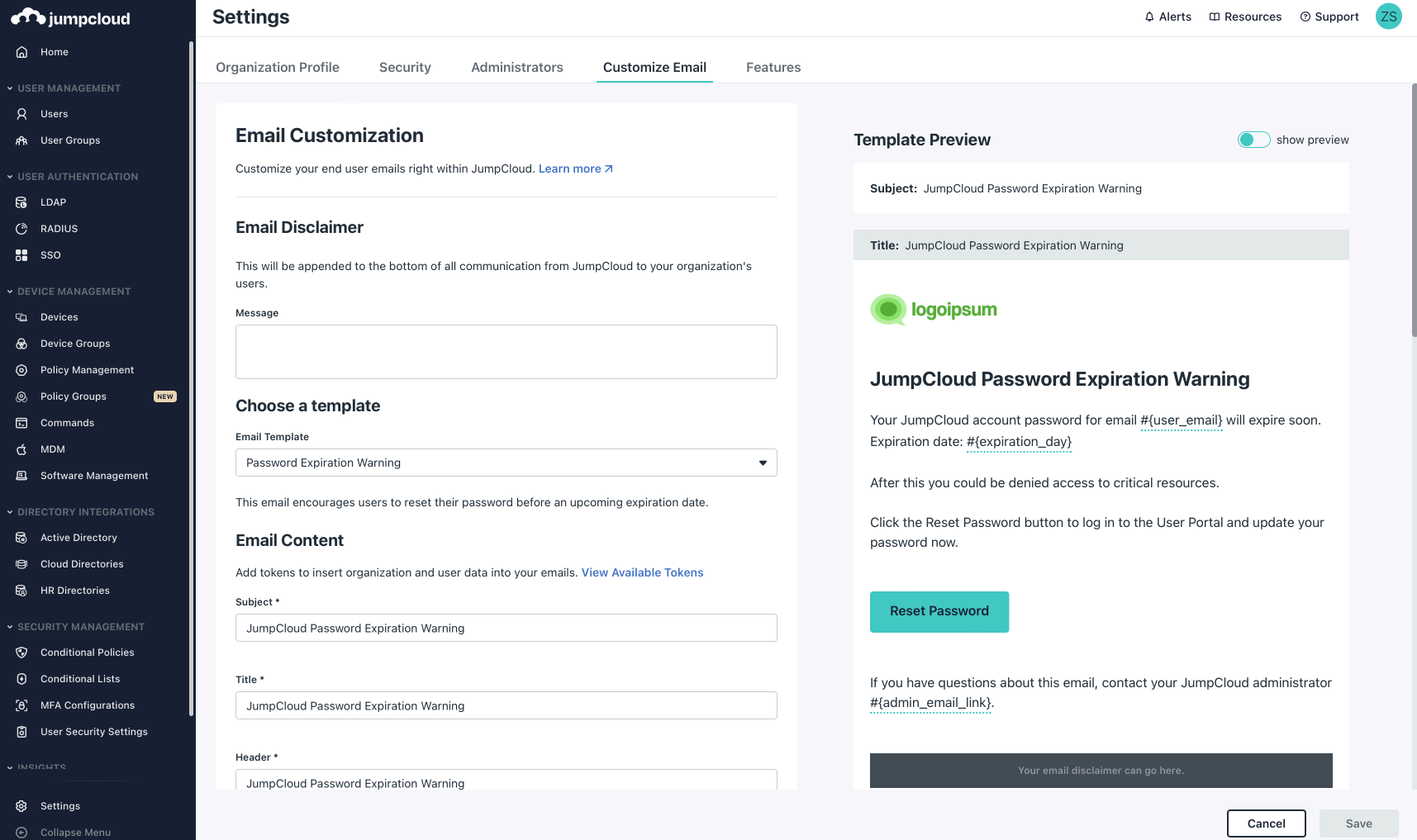Click the Save button

point(1359,823)
